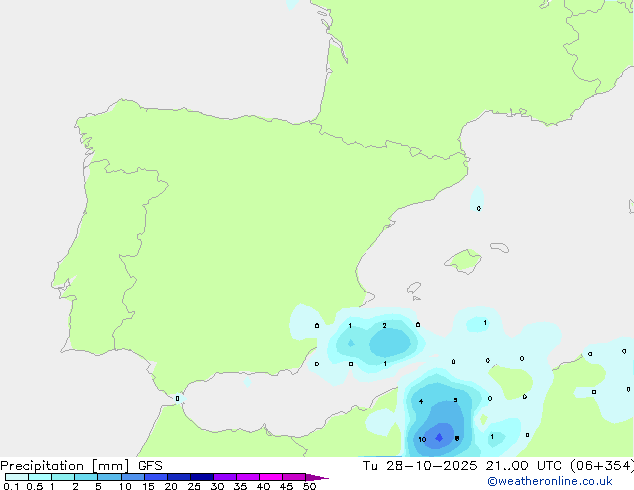634x490 pixels.
Task: Click the legend label '15'
Action: [148, 486]
